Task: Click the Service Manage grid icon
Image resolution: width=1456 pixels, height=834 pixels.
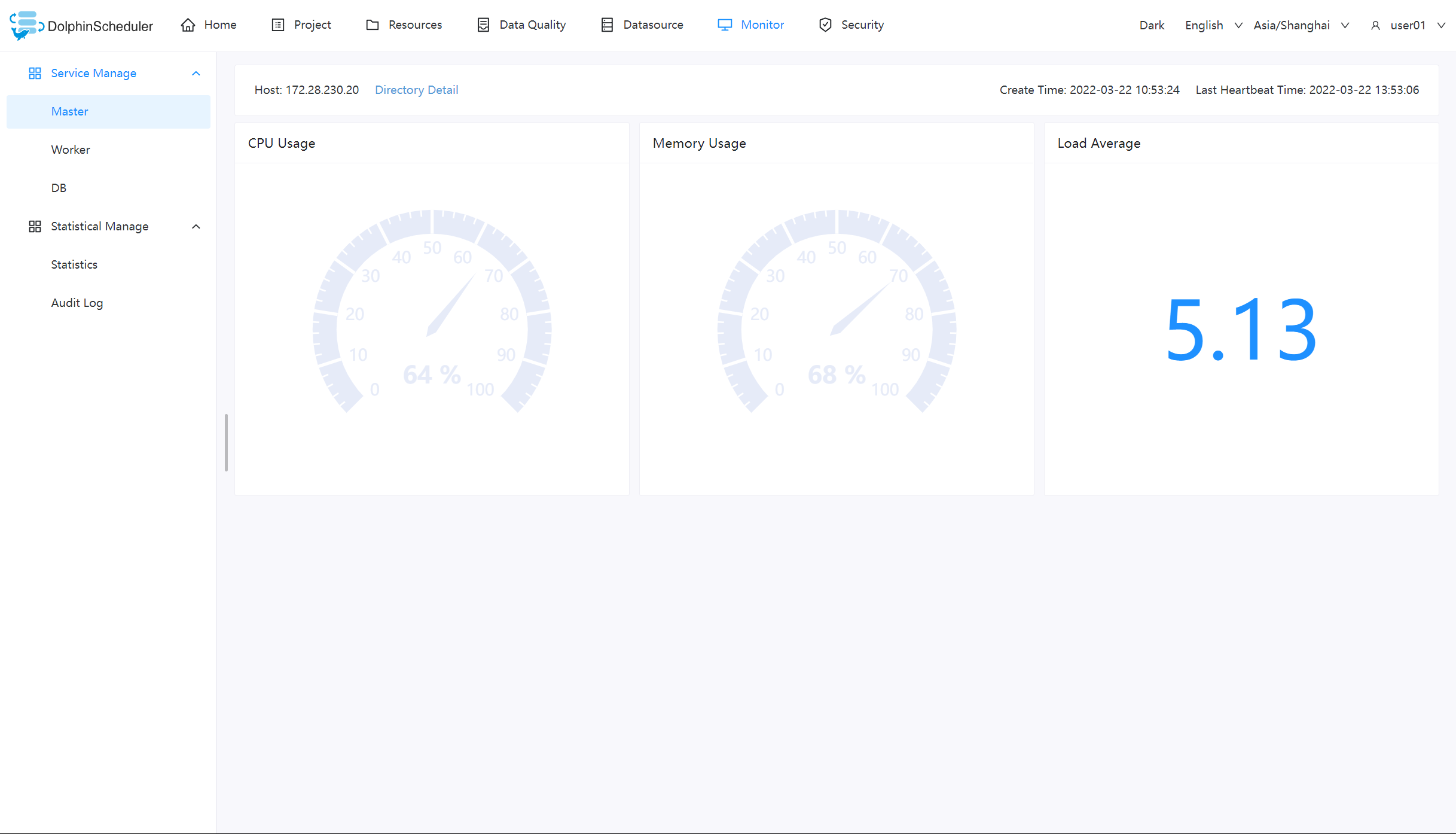Action: (34, 73)
